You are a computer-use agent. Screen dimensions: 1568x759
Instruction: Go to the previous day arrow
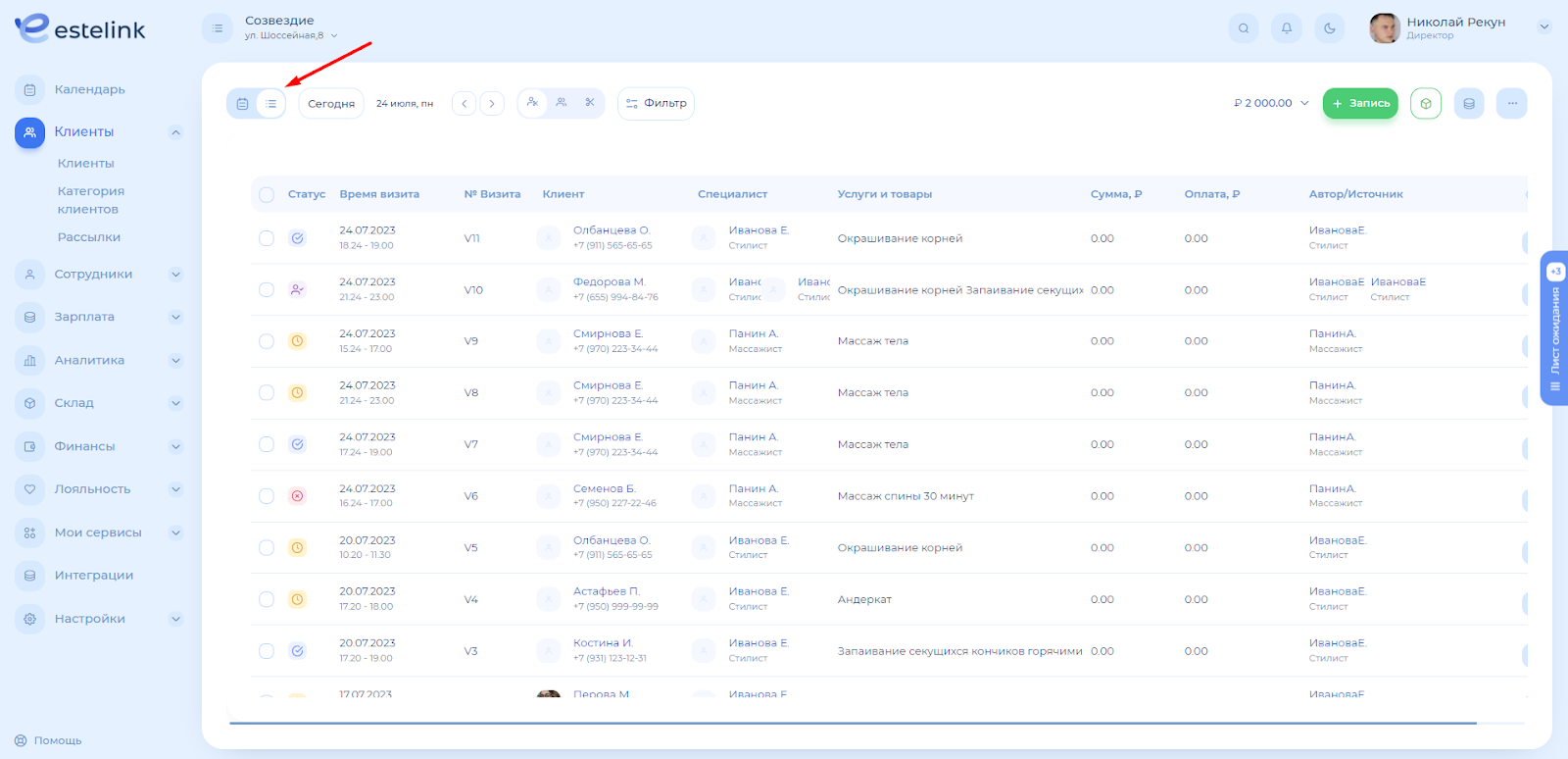point(465,104)
